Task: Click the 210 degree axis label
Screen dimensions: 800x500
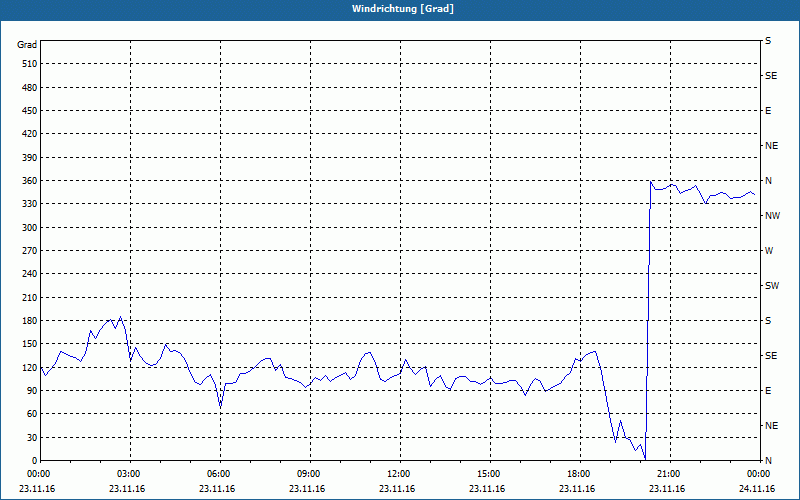Action: coord(29,297)
